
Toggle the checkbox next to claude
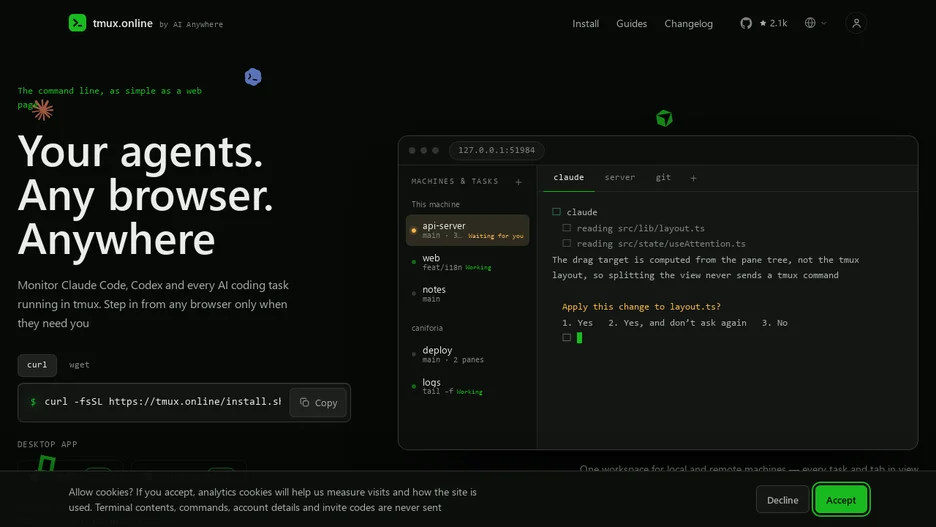pyautogui.click(x=556, y=212)
